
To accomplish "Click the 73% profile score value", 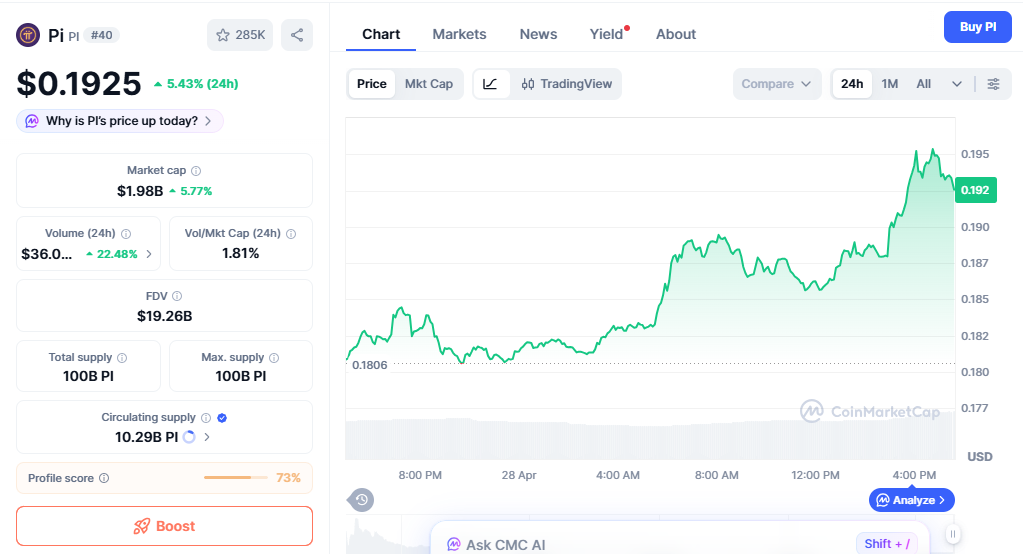I will 288,478.
